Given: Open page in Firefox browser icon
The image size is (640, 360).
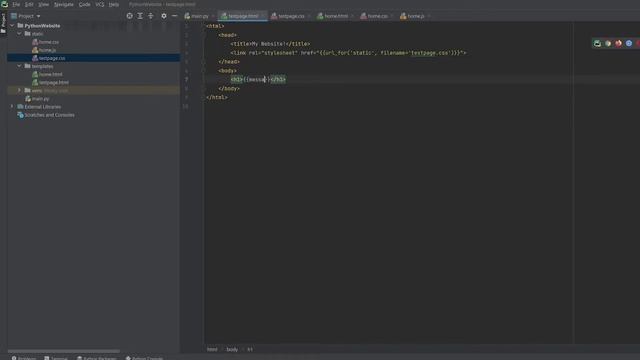Looking at the screenshot, I should (618, 43).
